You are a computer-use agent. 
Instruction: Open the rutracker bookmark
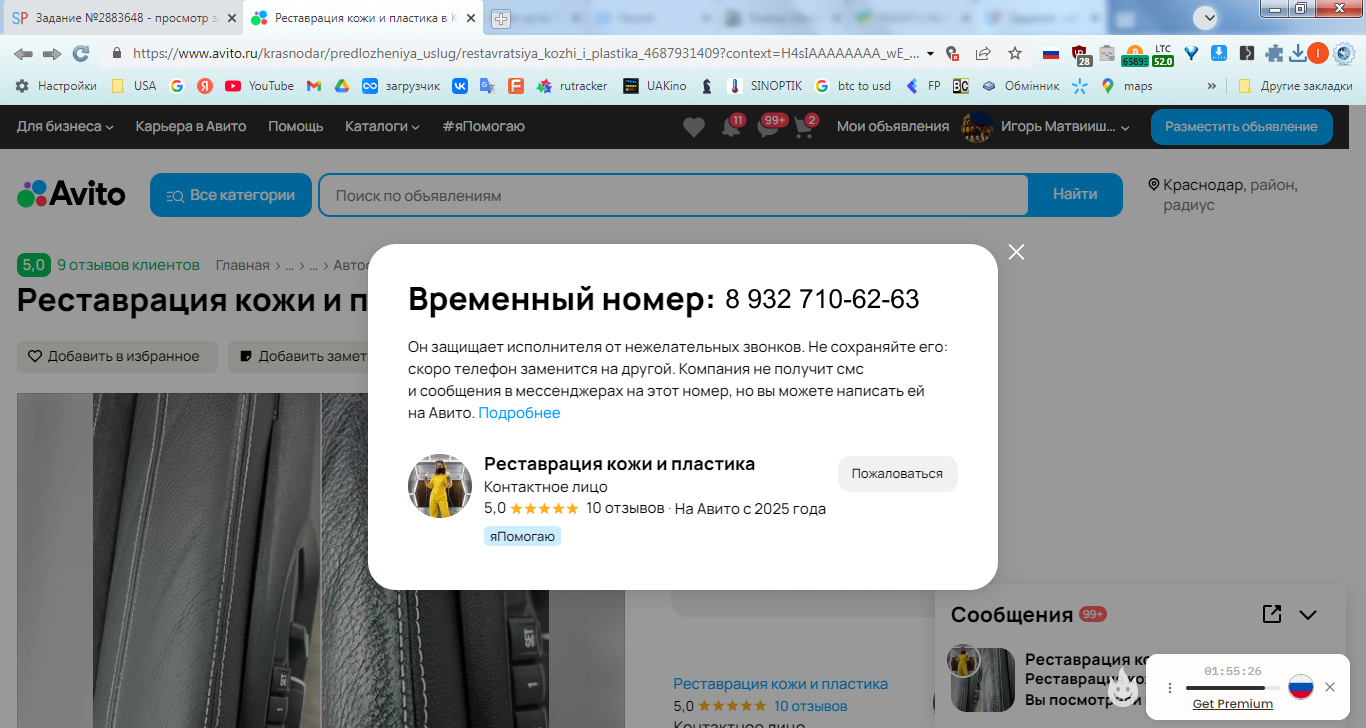572,86
